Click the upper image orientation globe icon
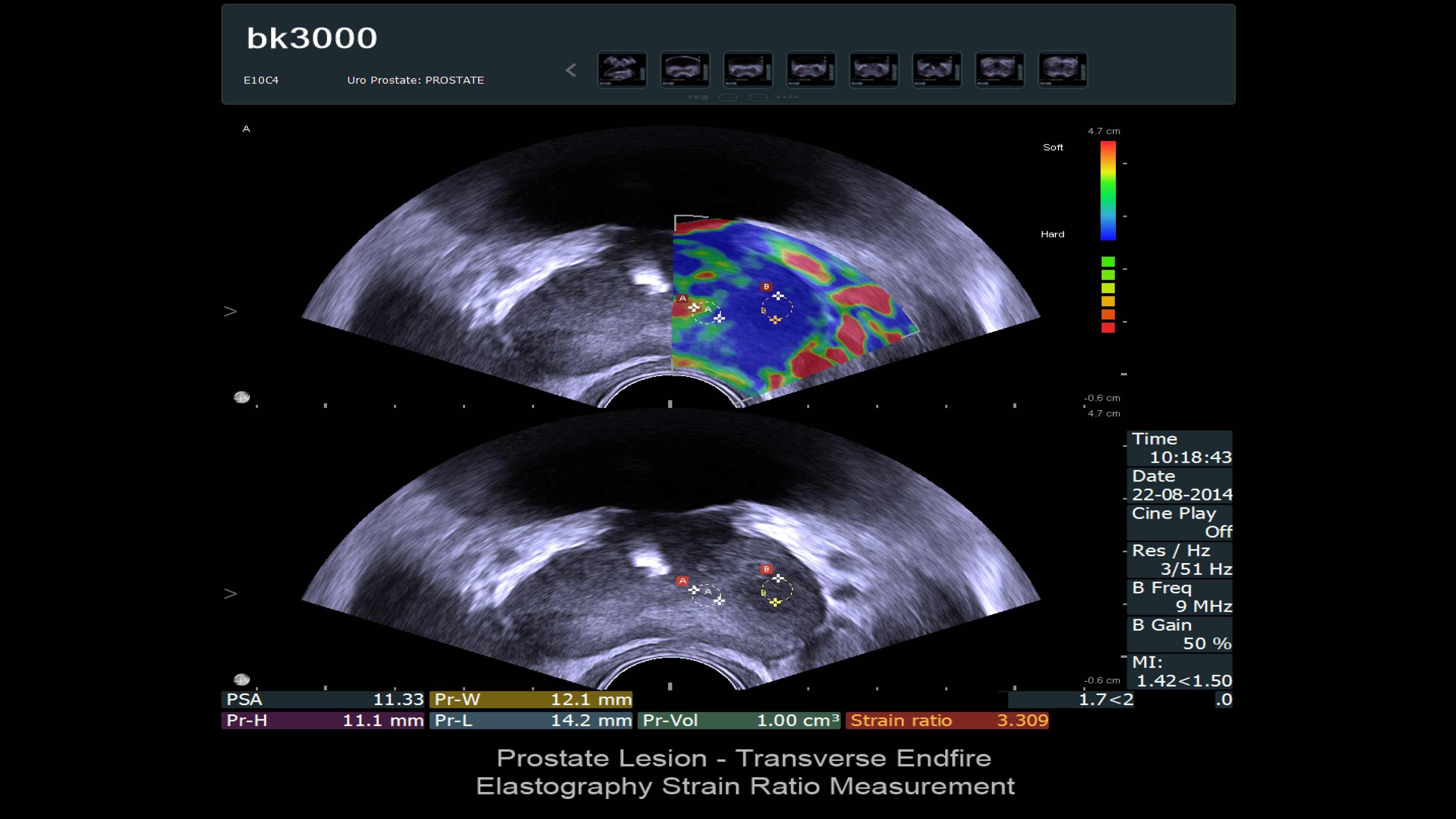Image resolution: width=1456 pixels, height=819 pixels. click(x=242, y=397)
